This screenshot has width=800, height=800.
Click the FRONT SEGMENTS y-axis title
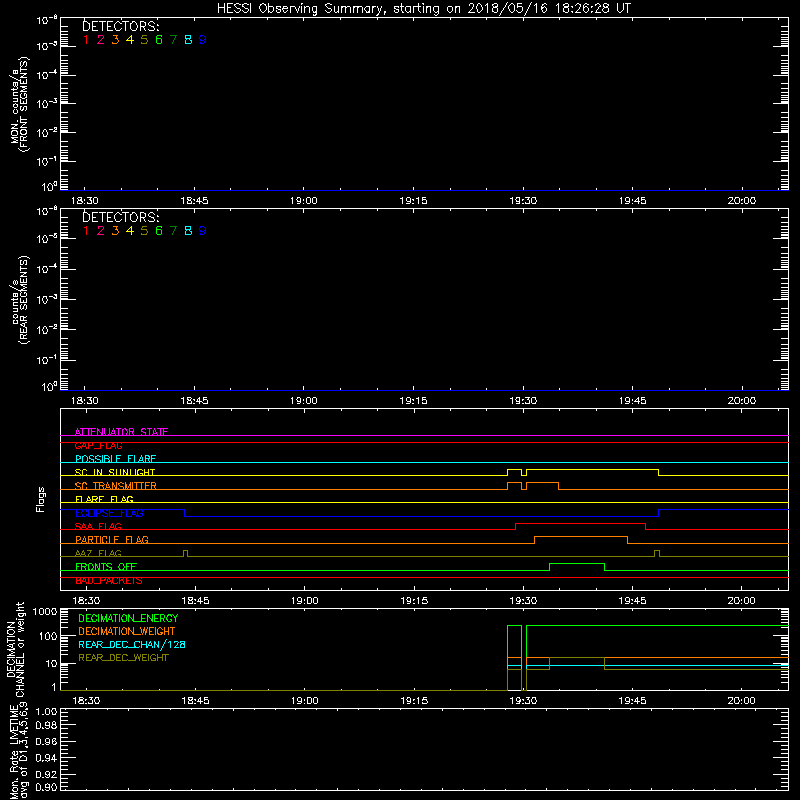(26, 105)
